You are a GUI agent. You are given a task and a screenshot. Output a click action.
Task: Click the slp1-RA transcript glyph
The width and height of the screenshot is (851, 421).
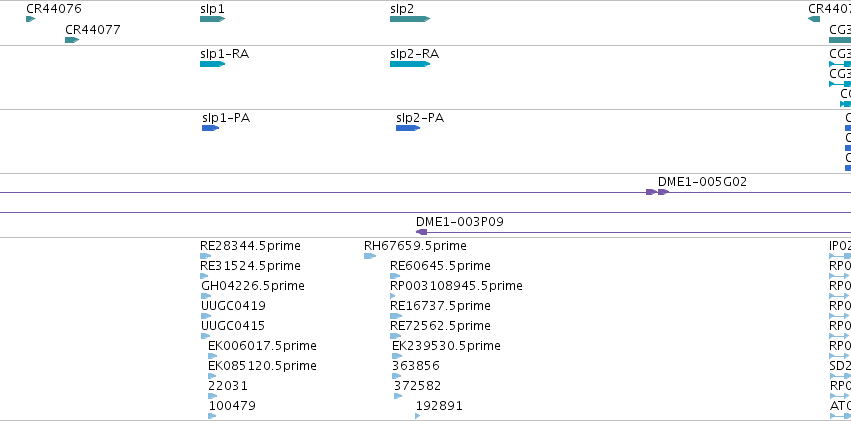click(x=212, y=64)
